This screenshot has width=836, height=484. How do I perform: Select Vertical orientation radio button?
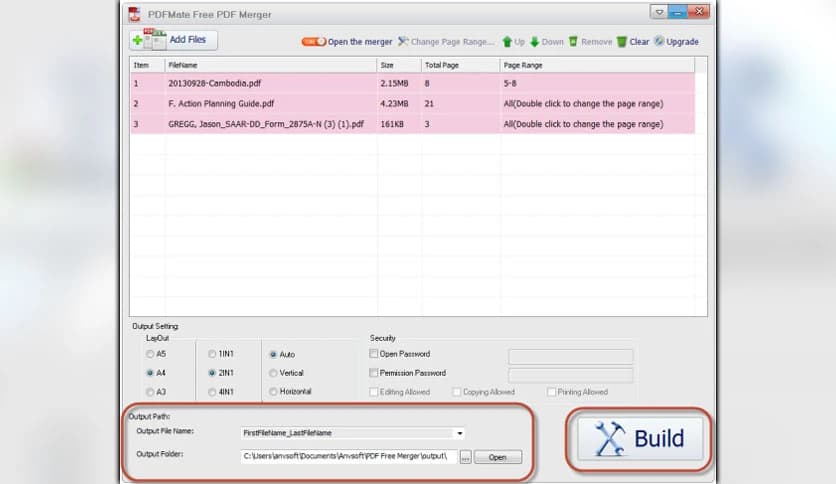[274, 373]
